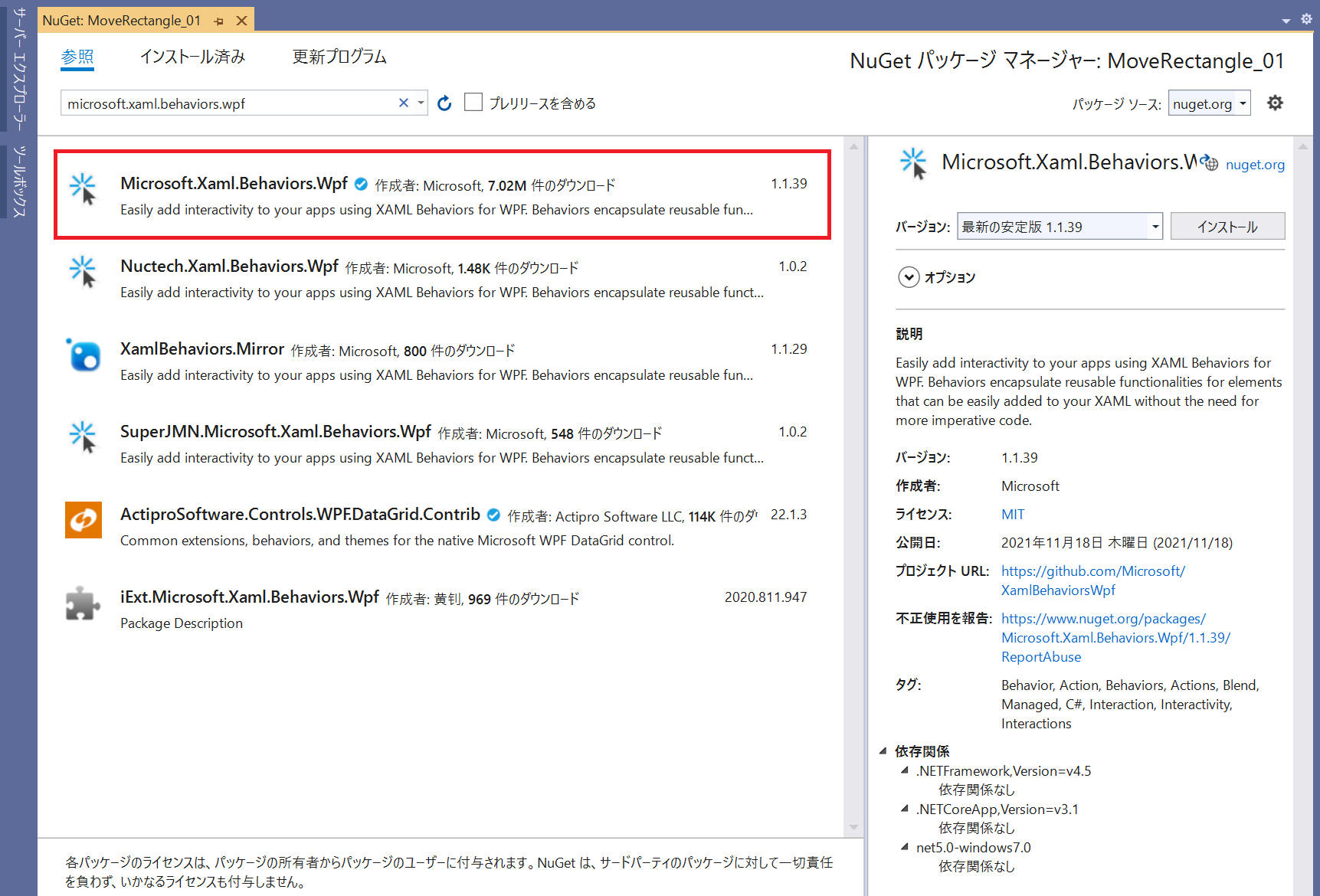
Task: Select ActiproSoftware.Controls.WPF.DataGrid.Contrib package name
Action: tap(300, 515)
